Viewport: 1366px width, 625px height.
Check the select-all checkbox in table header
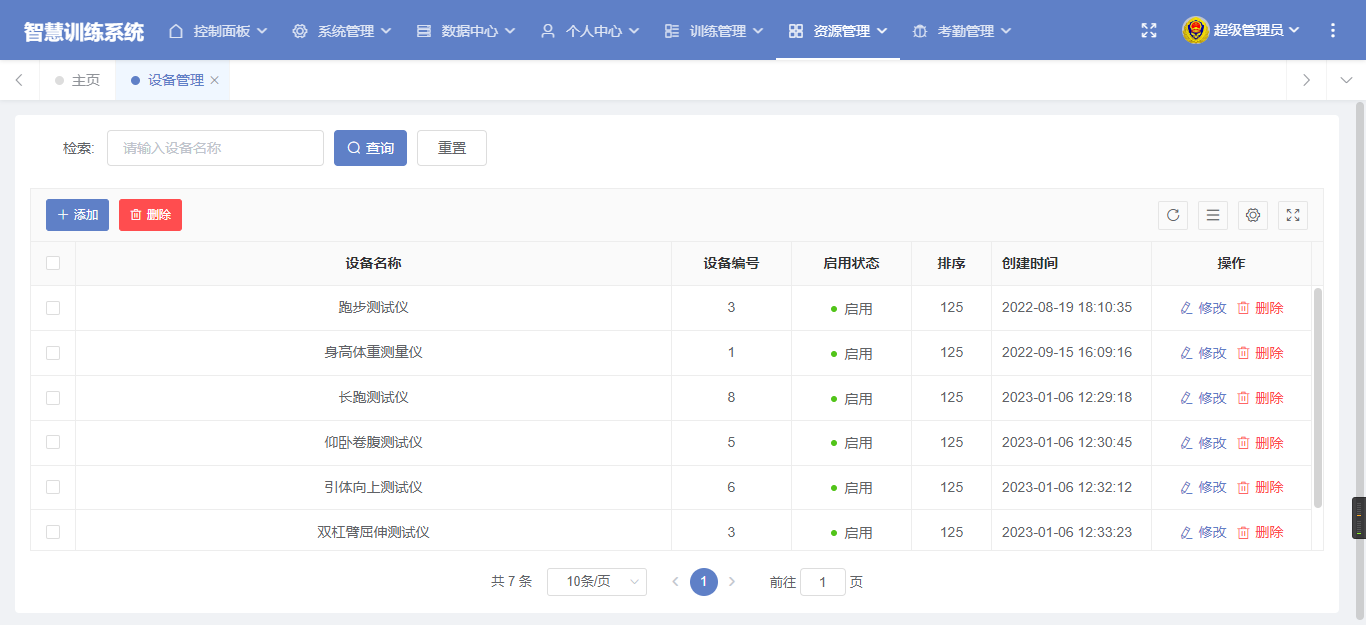coord(53,263)
